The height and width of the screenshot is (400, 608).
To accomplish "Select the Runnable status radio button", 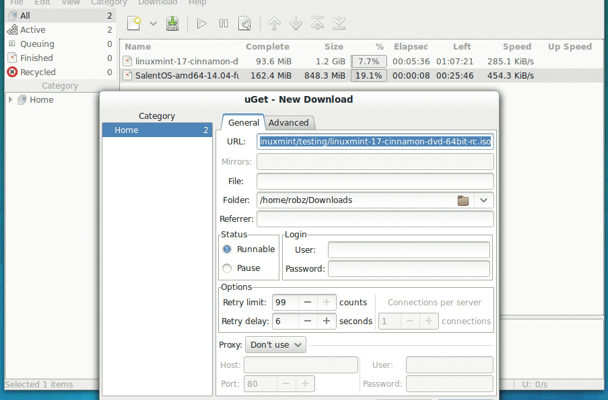I will [x=227, y=249].
